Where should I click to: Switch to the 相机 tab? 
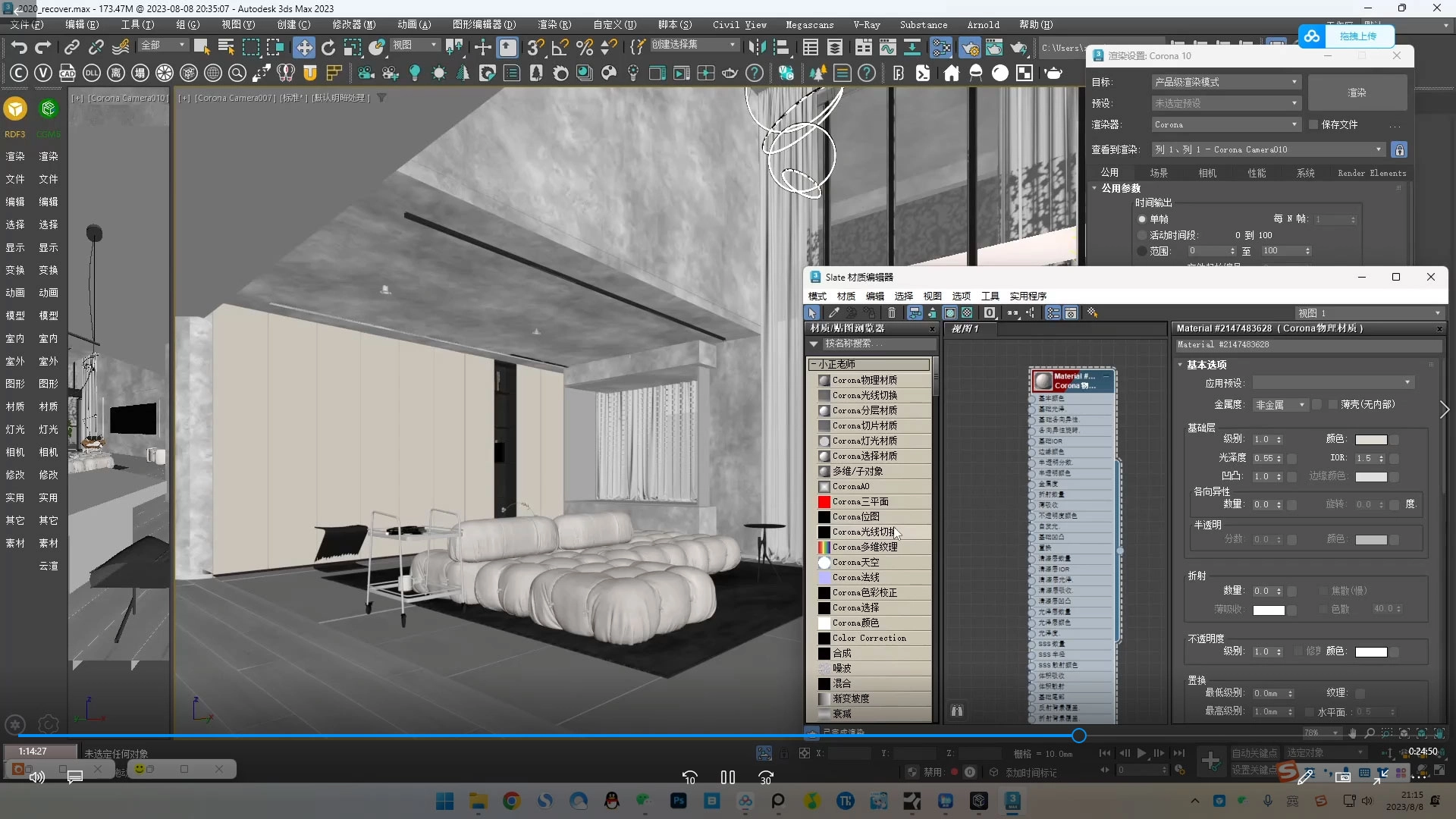point(1207,173)
